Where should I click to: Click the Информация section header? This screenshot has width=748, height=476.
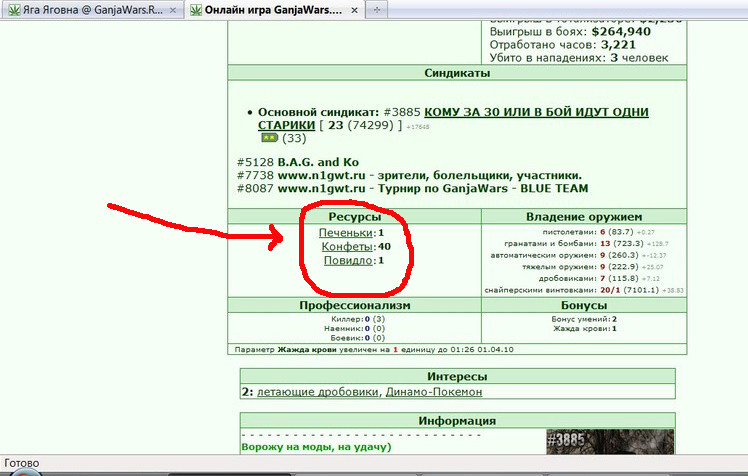pos(457,421)
